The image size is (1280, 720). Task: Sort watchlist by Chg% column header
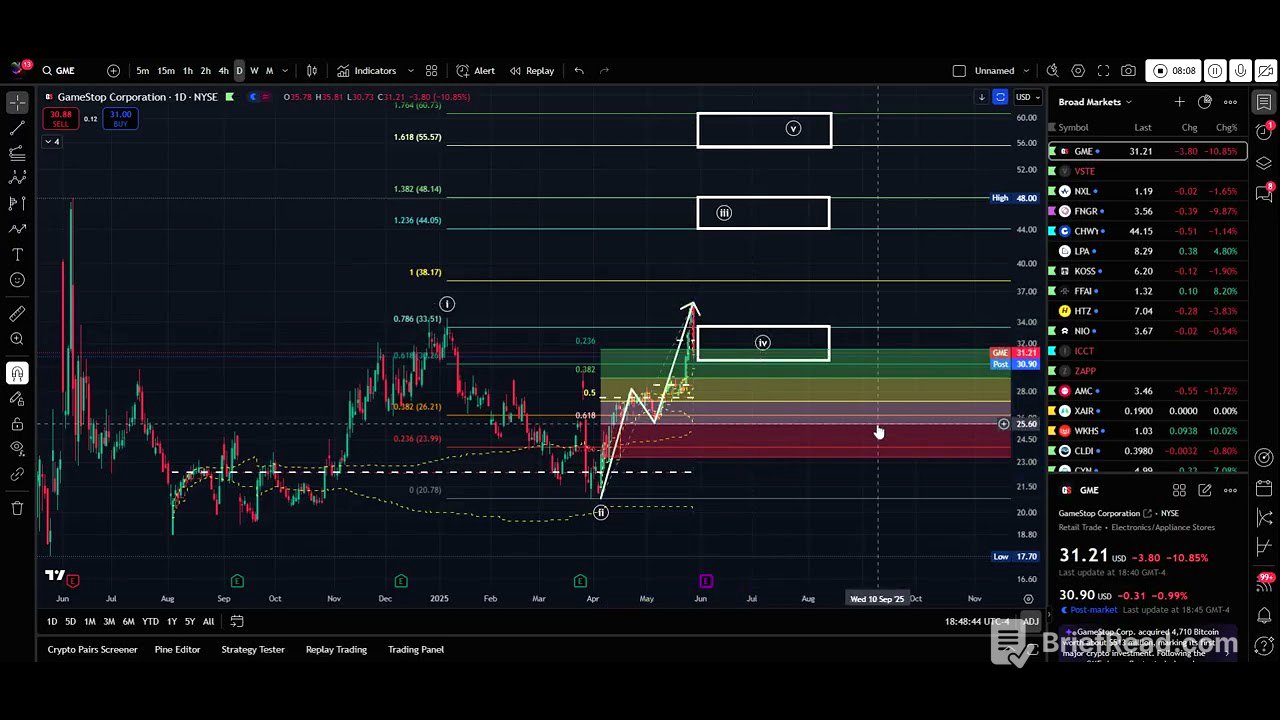pos(1226,128)
